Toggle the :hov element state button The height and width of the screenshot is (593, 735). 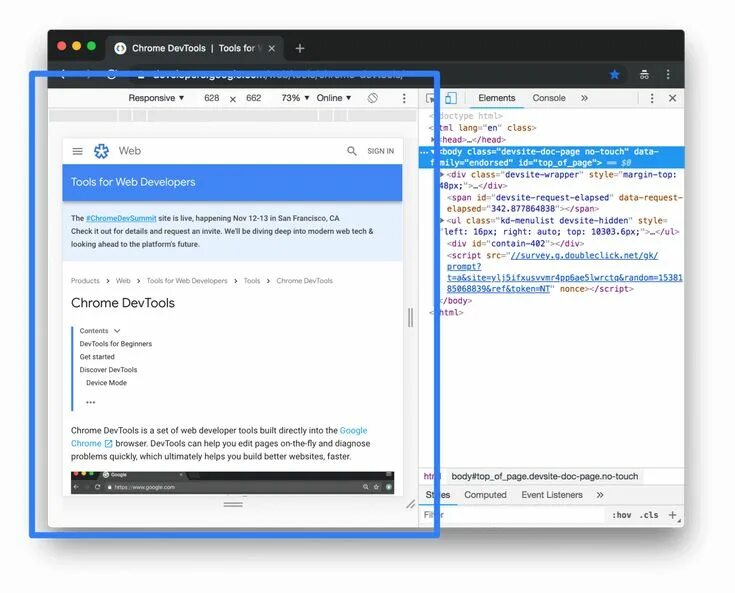click(622, 515)
